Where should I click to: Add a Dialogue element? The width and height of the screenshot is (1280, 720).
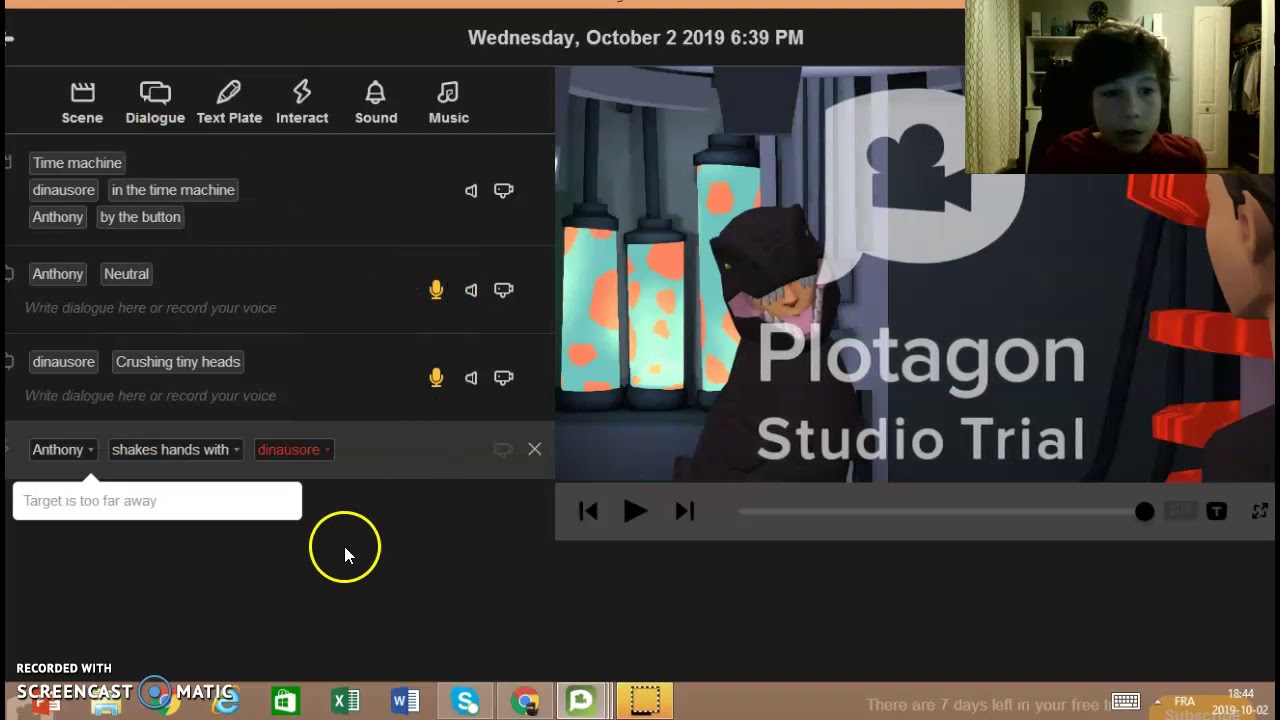coord(155,103)
